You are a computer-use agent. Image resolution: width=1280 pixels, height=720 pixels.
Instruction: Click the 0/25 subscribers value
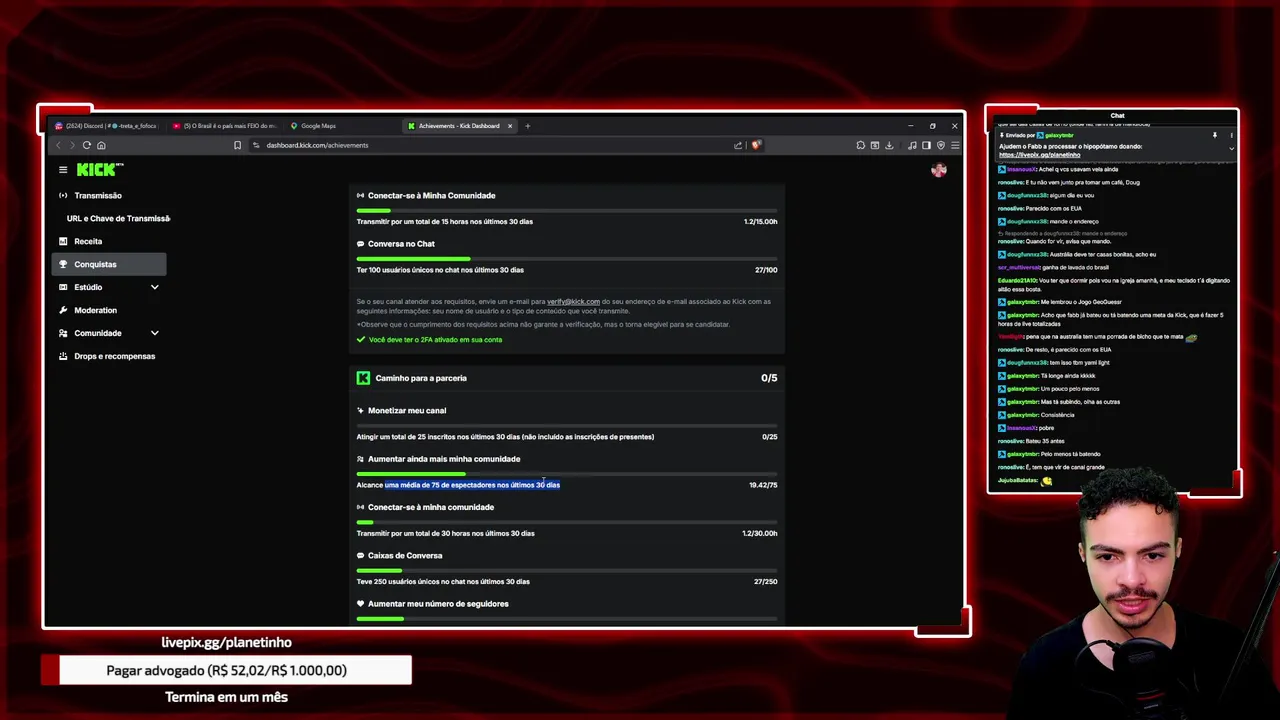click(x=770, y=437)
